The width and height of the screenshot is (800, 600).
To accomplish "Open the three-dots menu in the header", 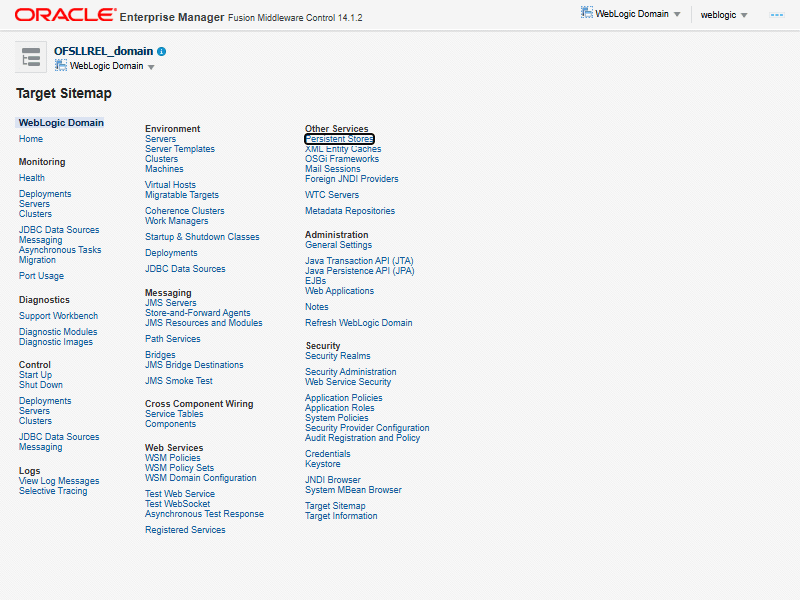I will [x=776, y=15].
